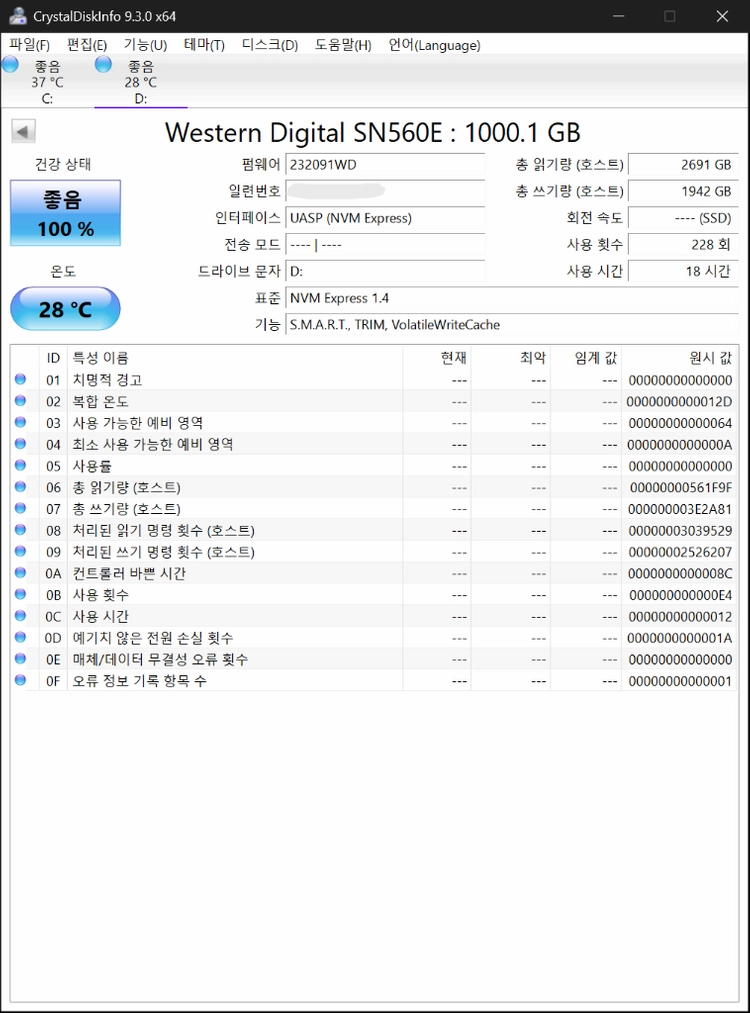Click the 좋음 100 % health status button
The height and width of the screenshot is (1013, 750).
pos(65,213)
